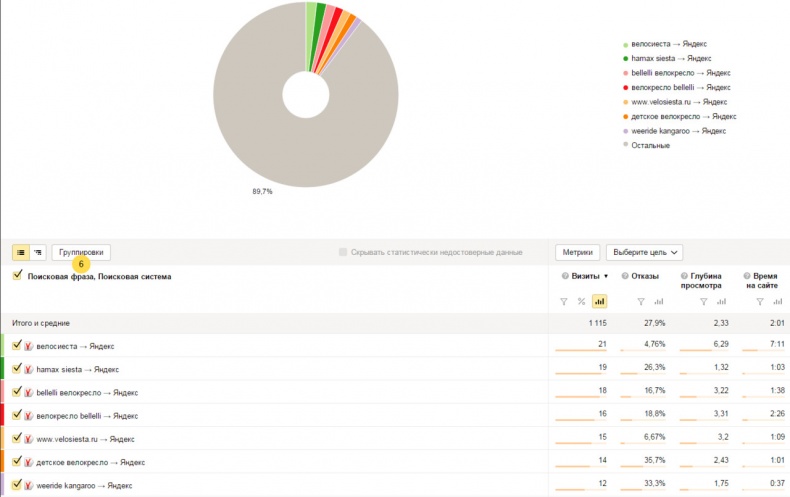Click the bar chart icon under Визиты

(x=599, y=301)
